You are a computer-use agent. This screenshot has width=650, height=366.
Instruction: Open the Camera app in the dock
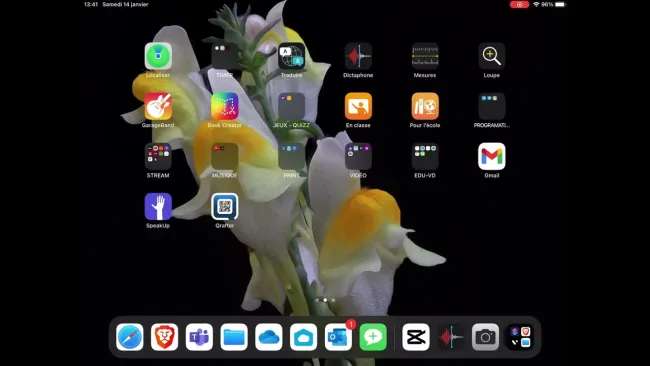click(485, 337)
